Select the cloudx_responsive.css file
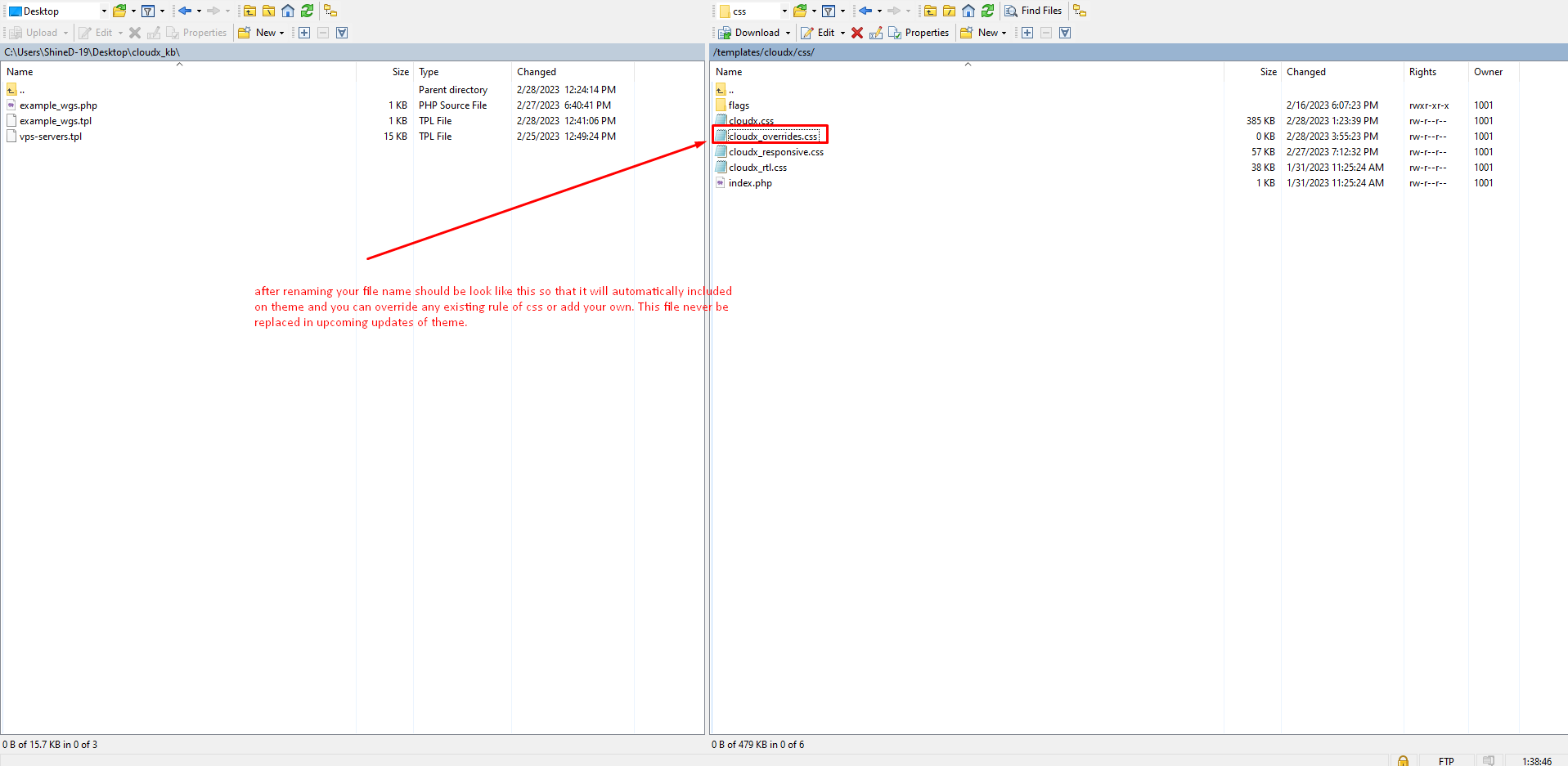The width and height of the screenshot is (1568, 766). 775,152
